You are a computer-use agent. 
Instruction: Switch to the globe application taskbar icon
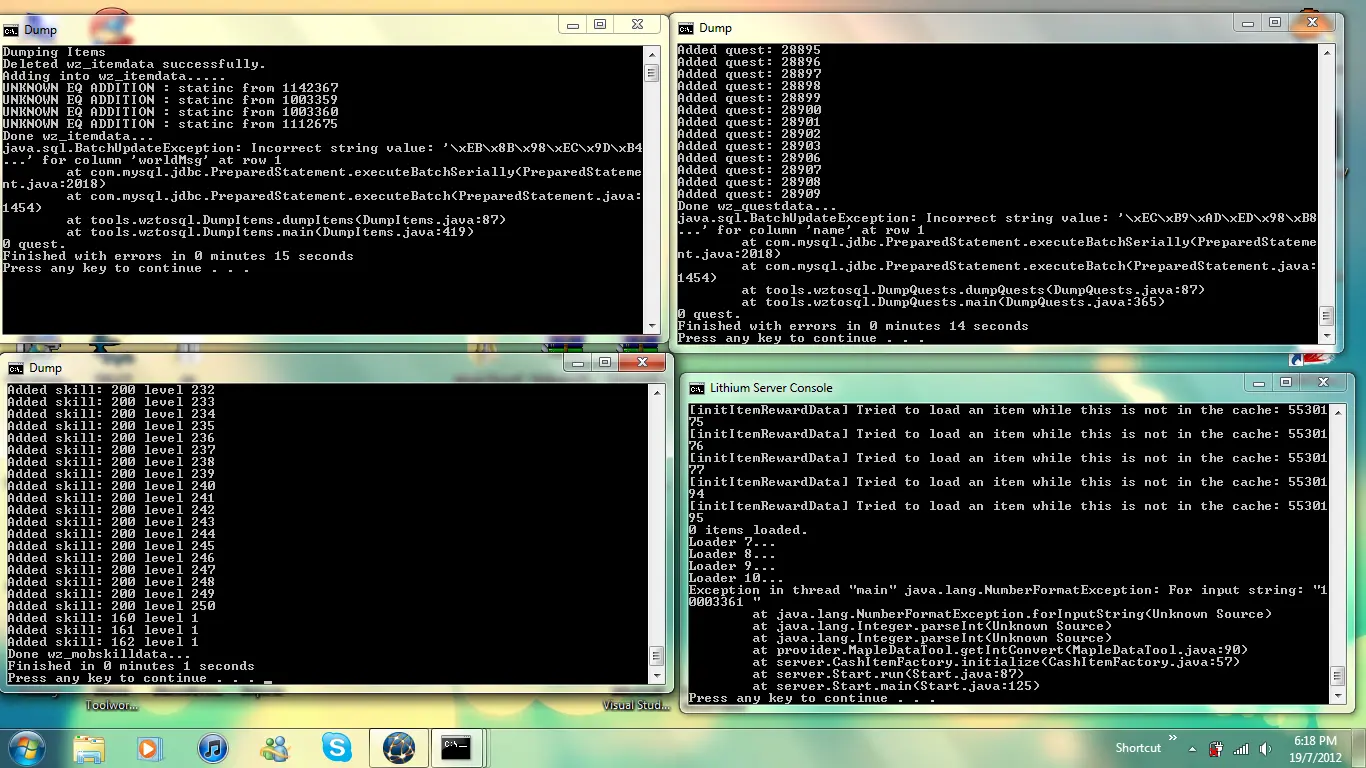399,748
